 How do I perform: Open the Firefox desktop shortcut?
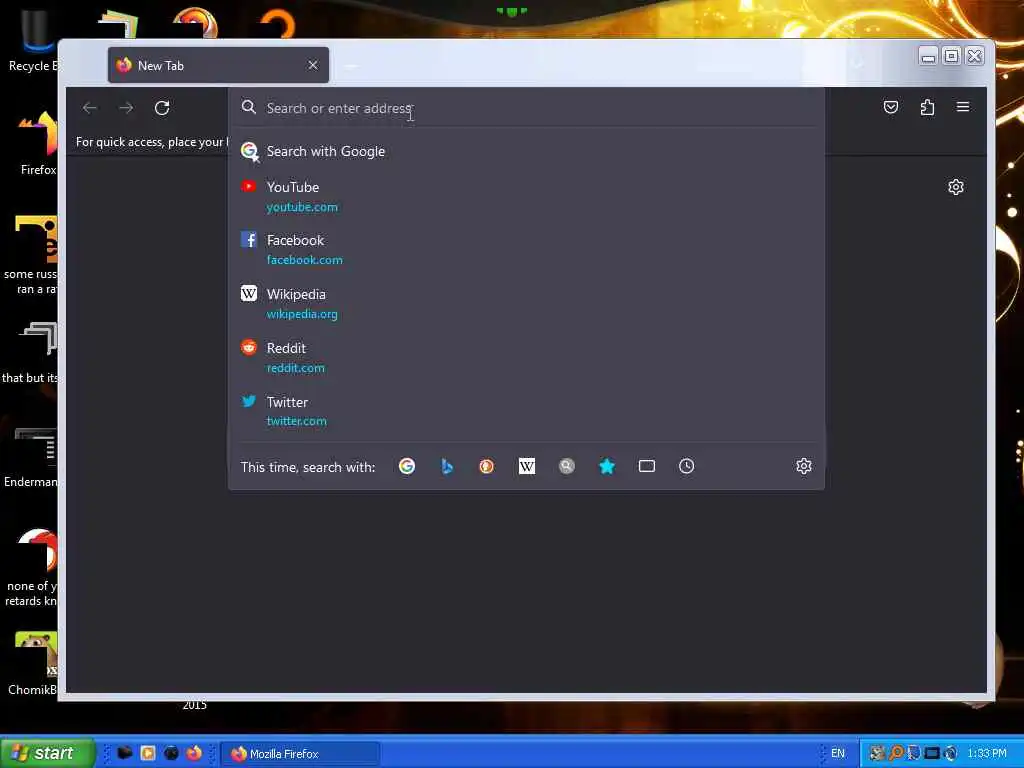coord(38,144)
